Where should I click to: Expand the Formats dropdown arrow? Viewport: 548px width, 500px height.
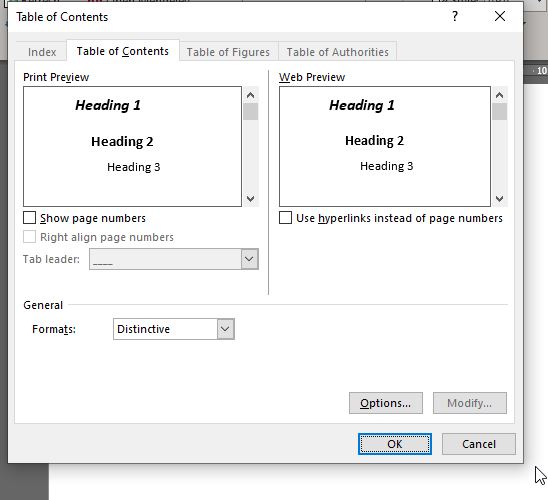(x=225, y=329)
